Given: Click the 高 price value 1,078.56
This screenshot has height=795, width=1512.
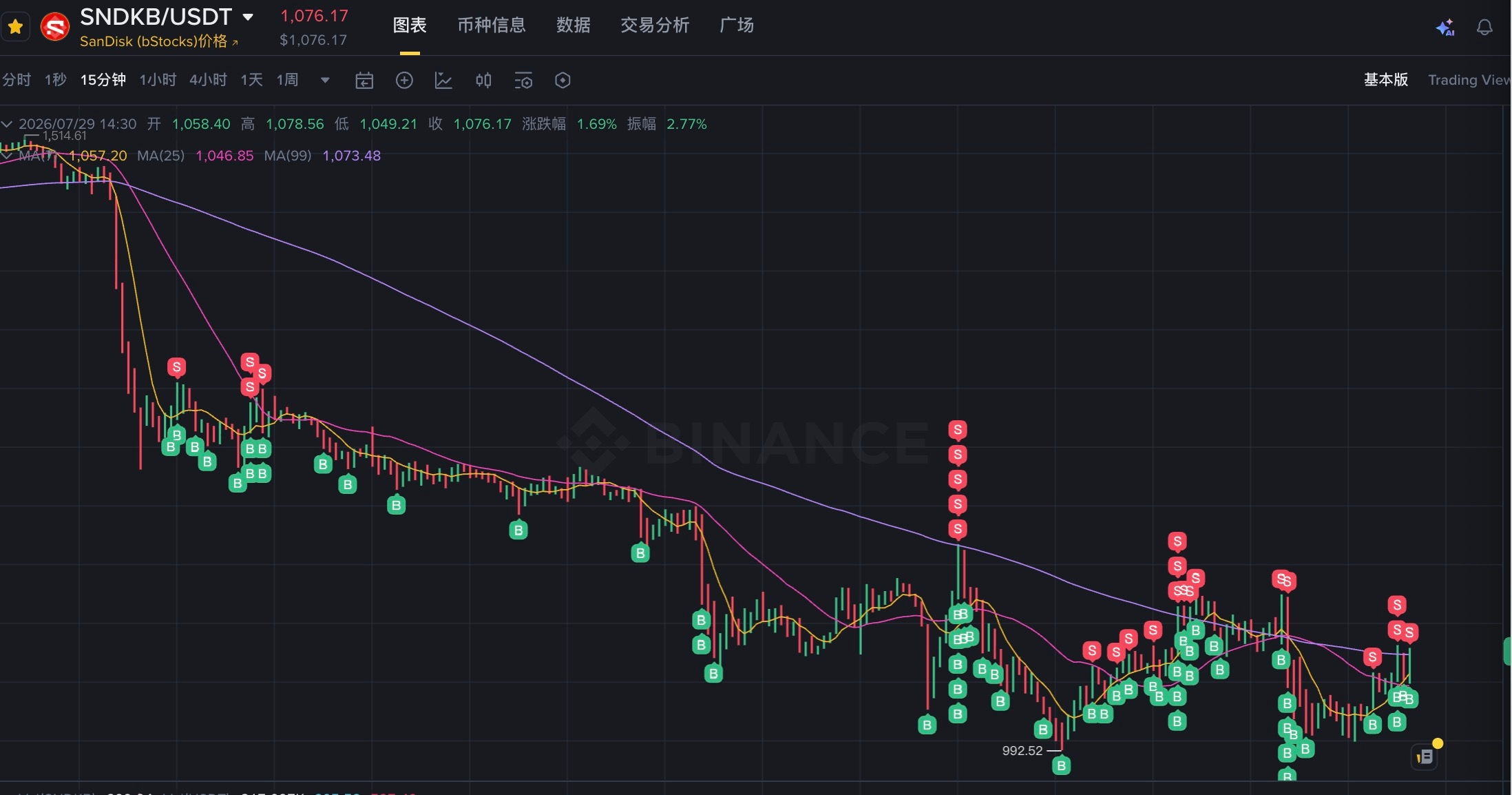Looking at the screenshot, I should [295, 124].
